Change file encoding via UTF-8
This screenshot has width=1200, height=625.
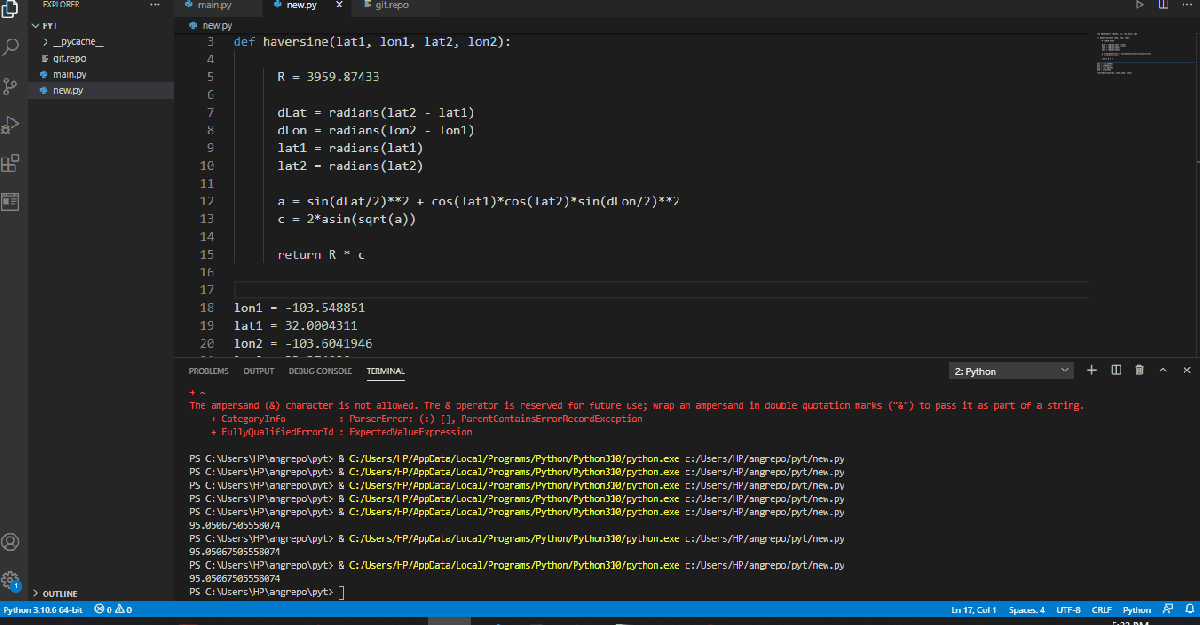[x=1068, y=609]
